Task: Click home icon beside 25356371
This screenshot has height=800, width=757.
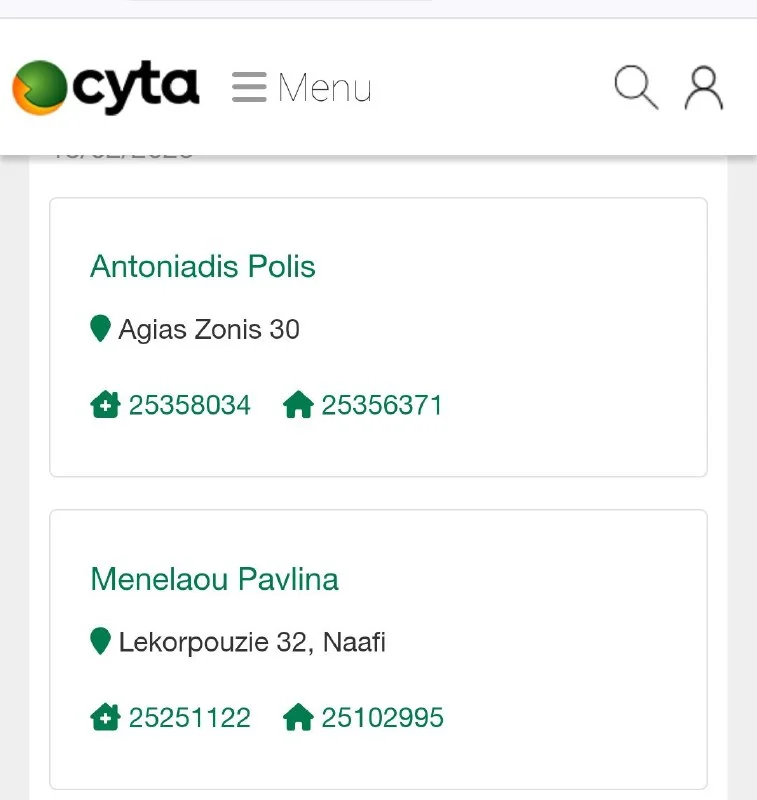Action: click(x=298, y=405)
